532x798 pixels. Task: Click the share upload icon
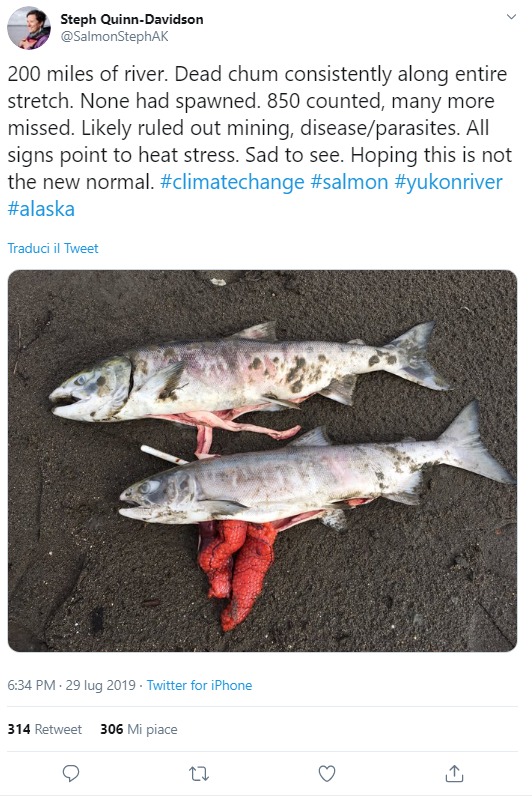tap(454, 773)
